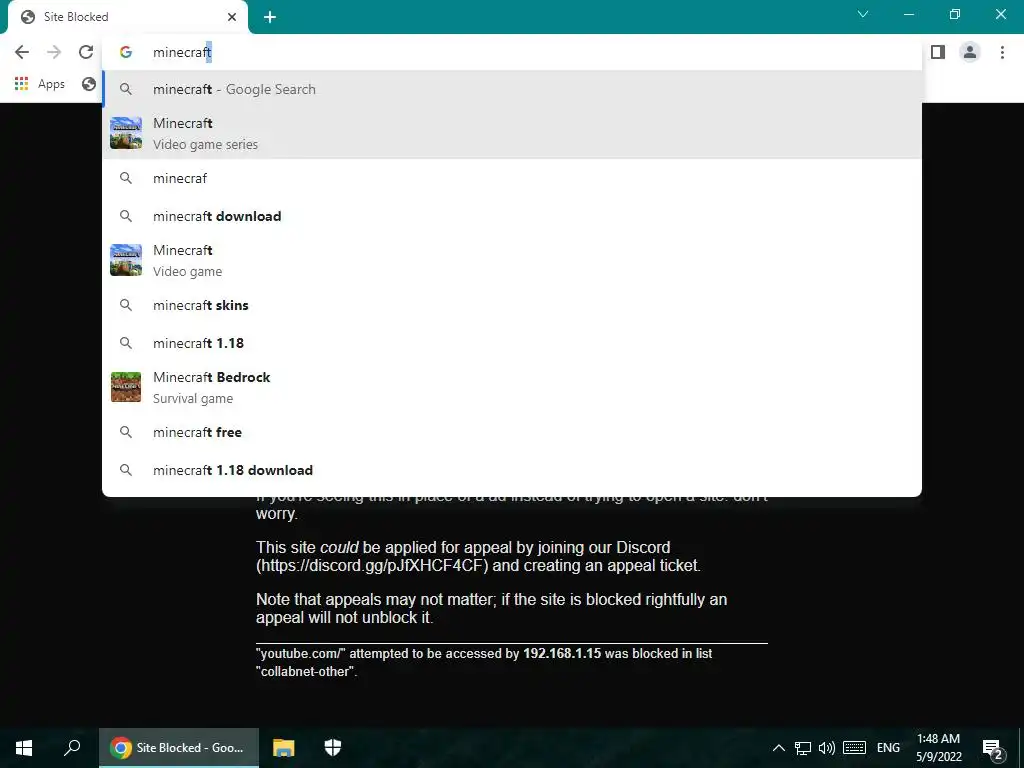Show hidden system tray icons
This screenshot has width=1024, height=768.
778,748
